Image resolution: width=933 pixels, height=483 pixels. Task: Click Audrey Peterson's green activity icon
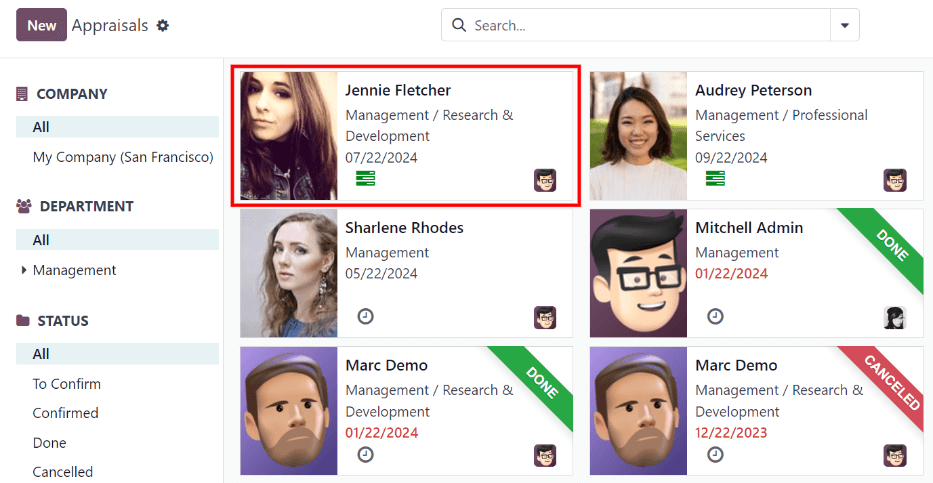715,179
